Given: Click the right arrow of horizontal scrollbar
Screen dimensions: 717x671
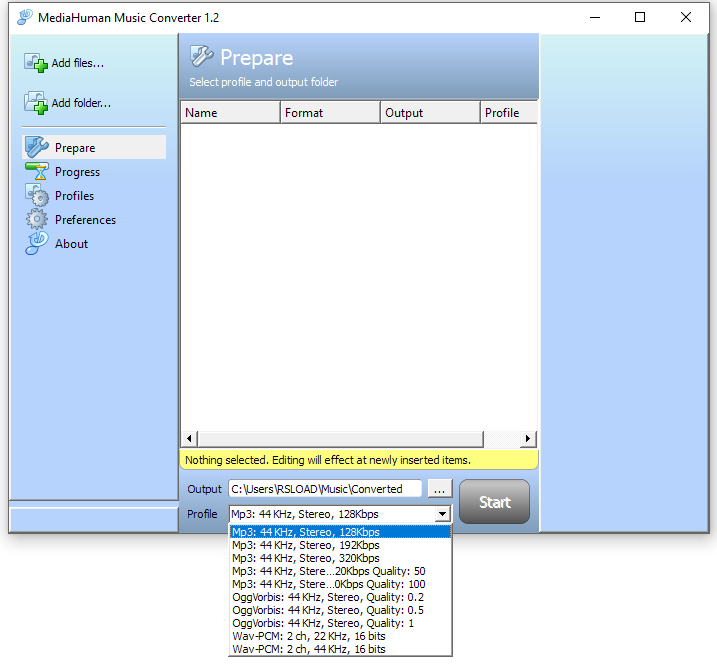Looking at the screenshot, I should [528, 439].
